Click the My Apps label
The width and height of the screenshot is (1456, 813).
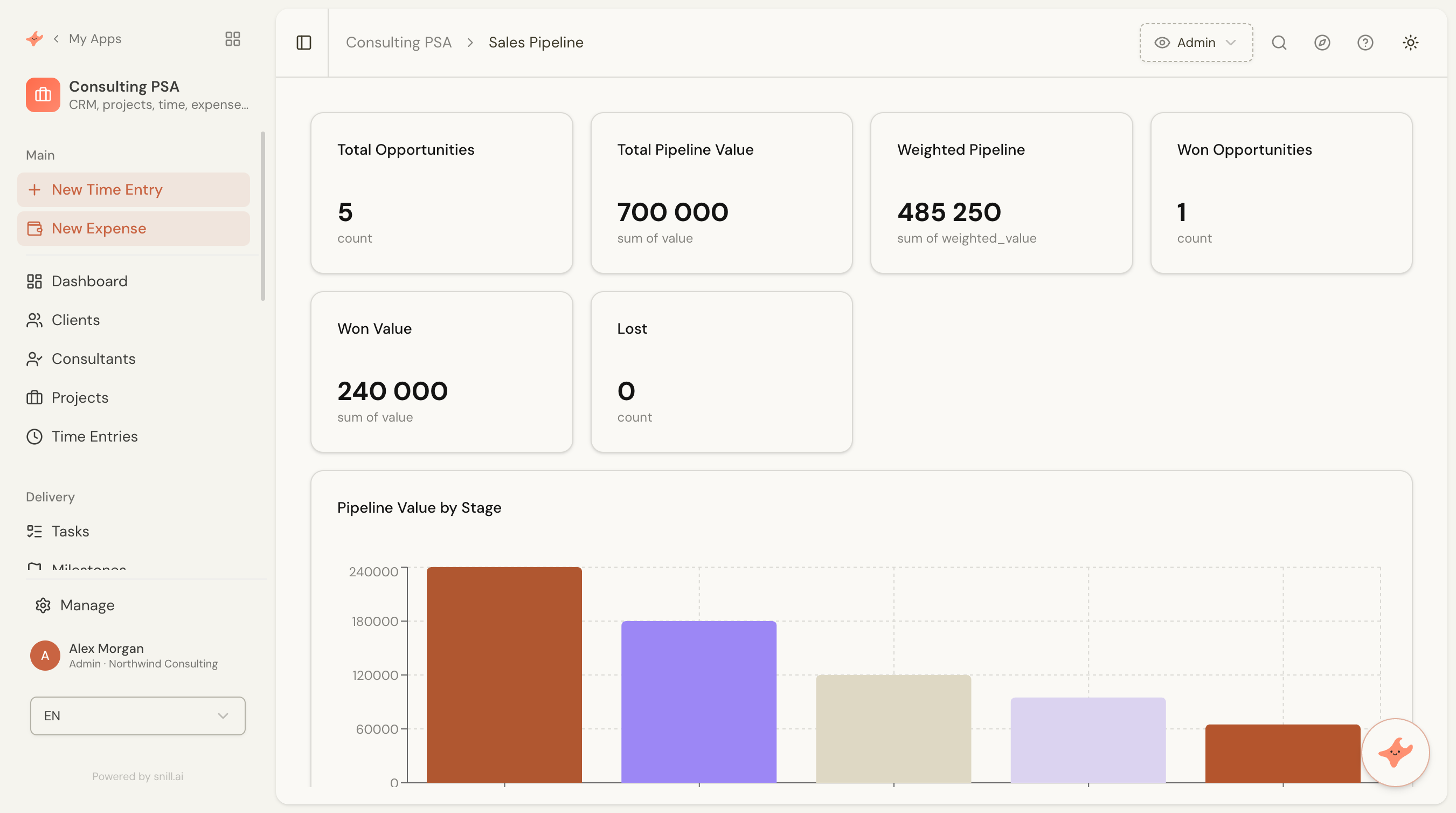[95, 38]
